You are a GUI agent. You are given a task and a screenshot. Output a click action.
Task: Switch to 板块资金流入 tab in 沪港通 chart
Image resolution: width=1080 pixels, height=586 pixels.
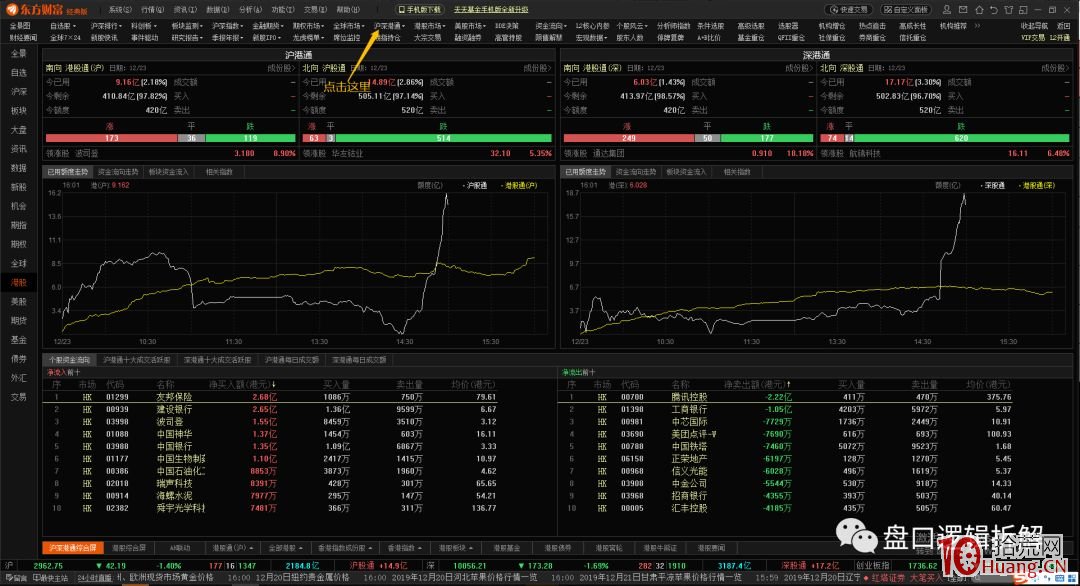coord(169,172)
